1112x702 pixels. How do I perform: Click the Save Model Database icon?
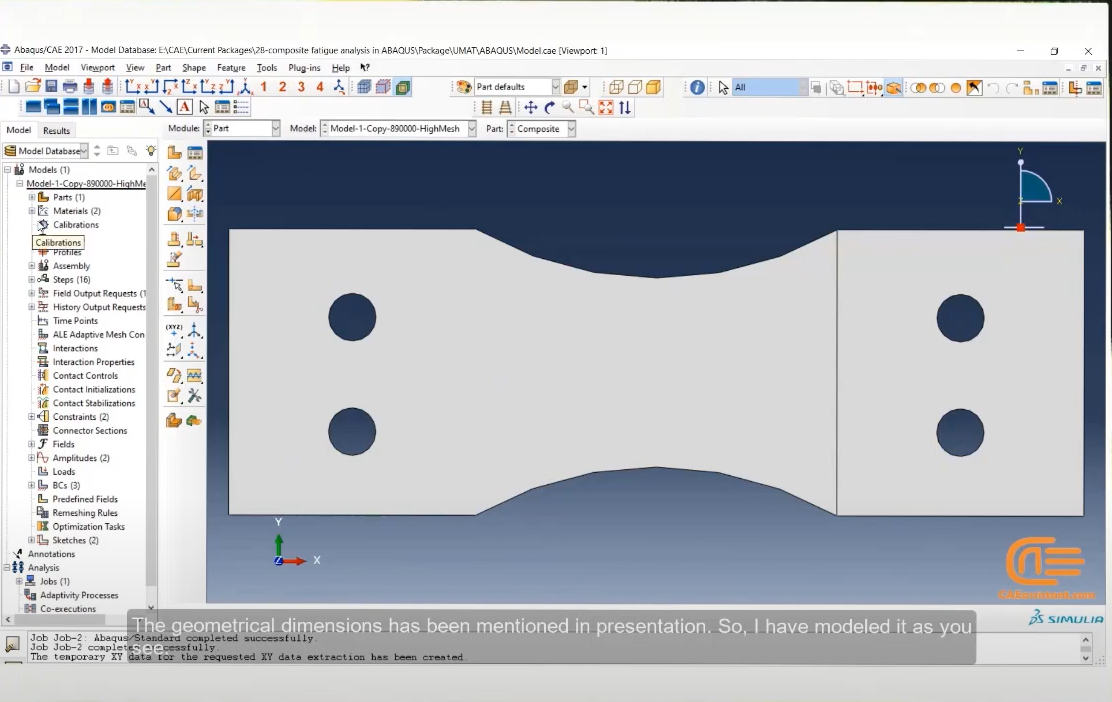click(51, 87)
